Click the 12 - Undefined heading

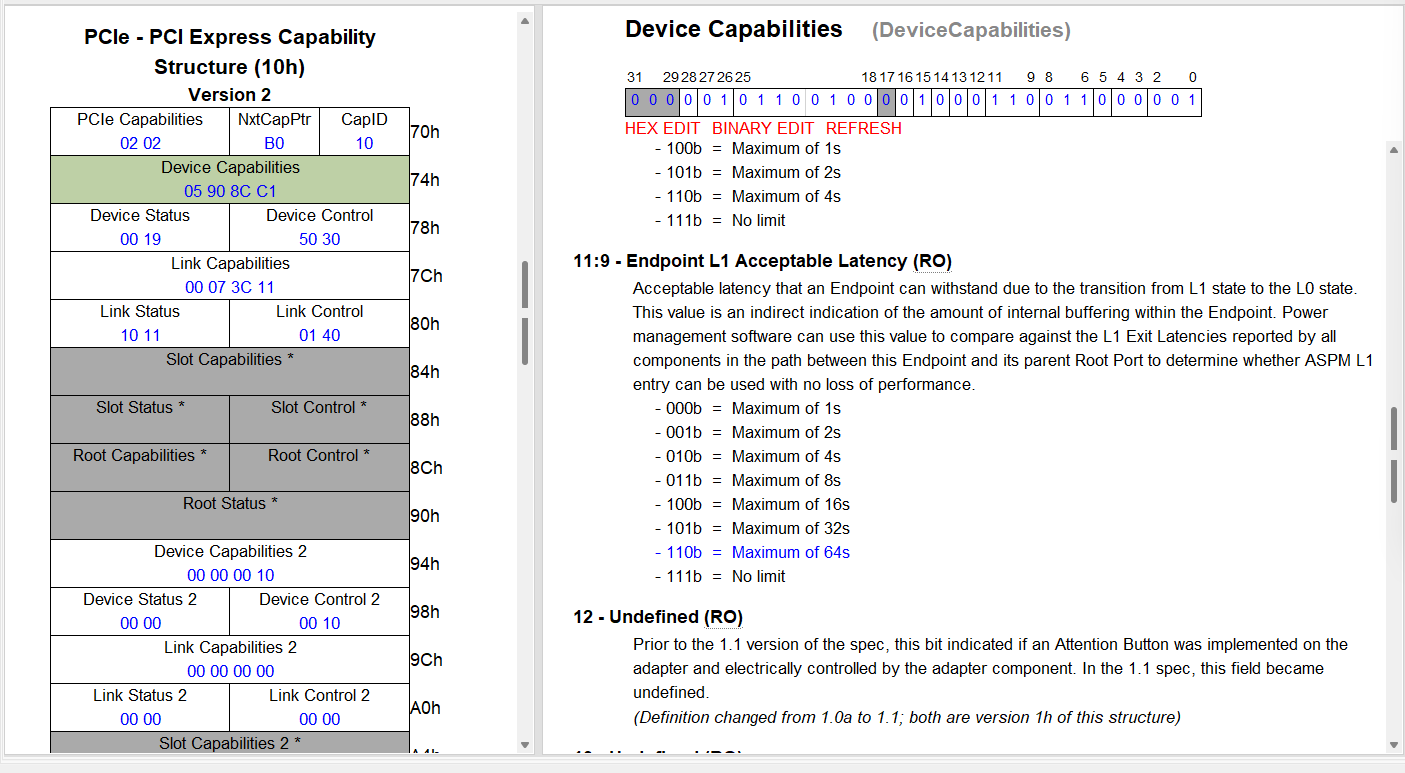[658, 617]
